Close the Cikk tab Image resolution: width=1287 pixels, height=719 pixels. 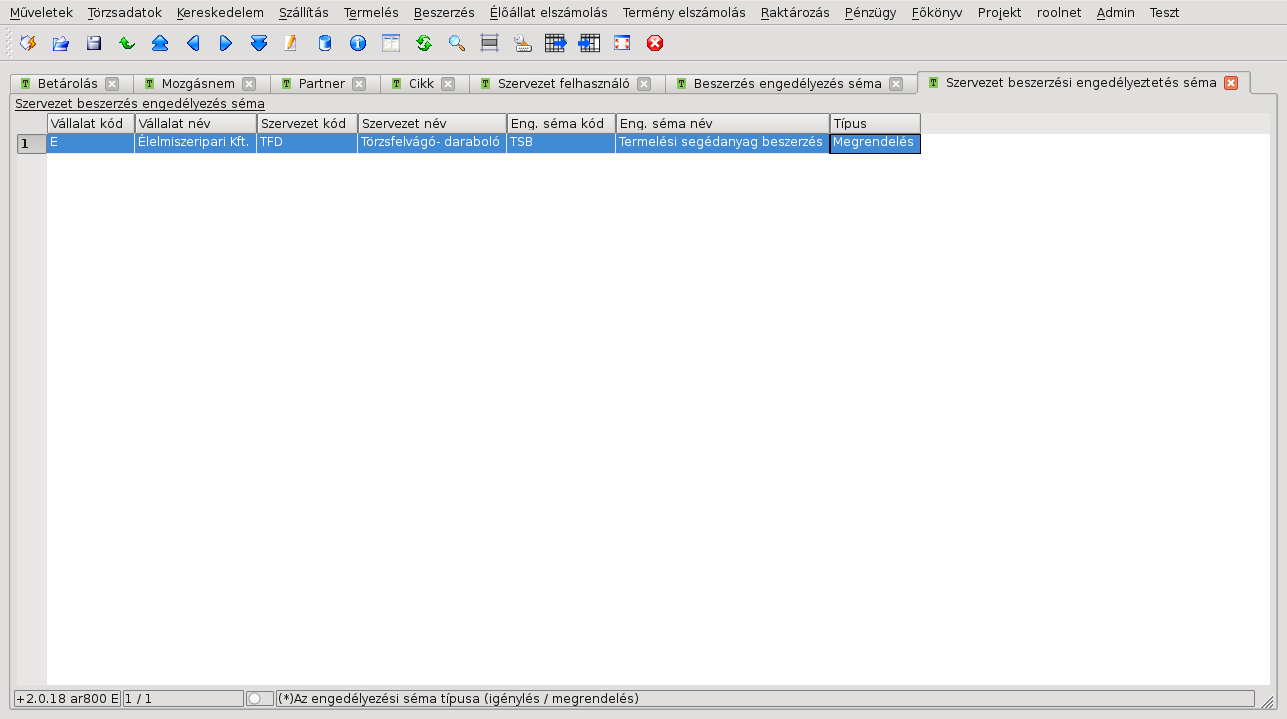point(448,84)
